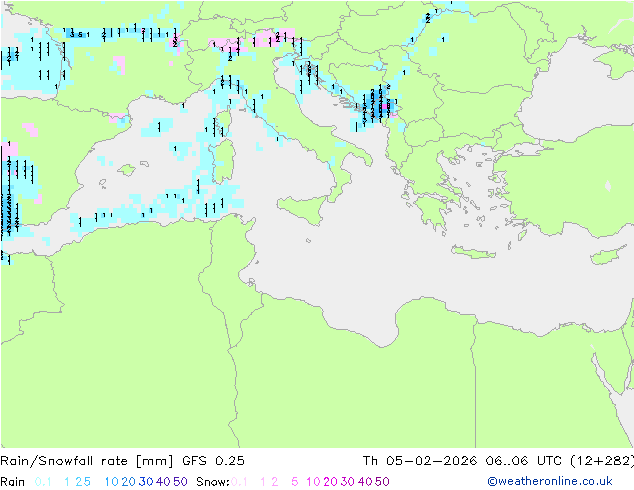Viewport: 634px width, 490px height.
Task: Click the 'Rain' legend label
Action: click(x=13, y=482)
